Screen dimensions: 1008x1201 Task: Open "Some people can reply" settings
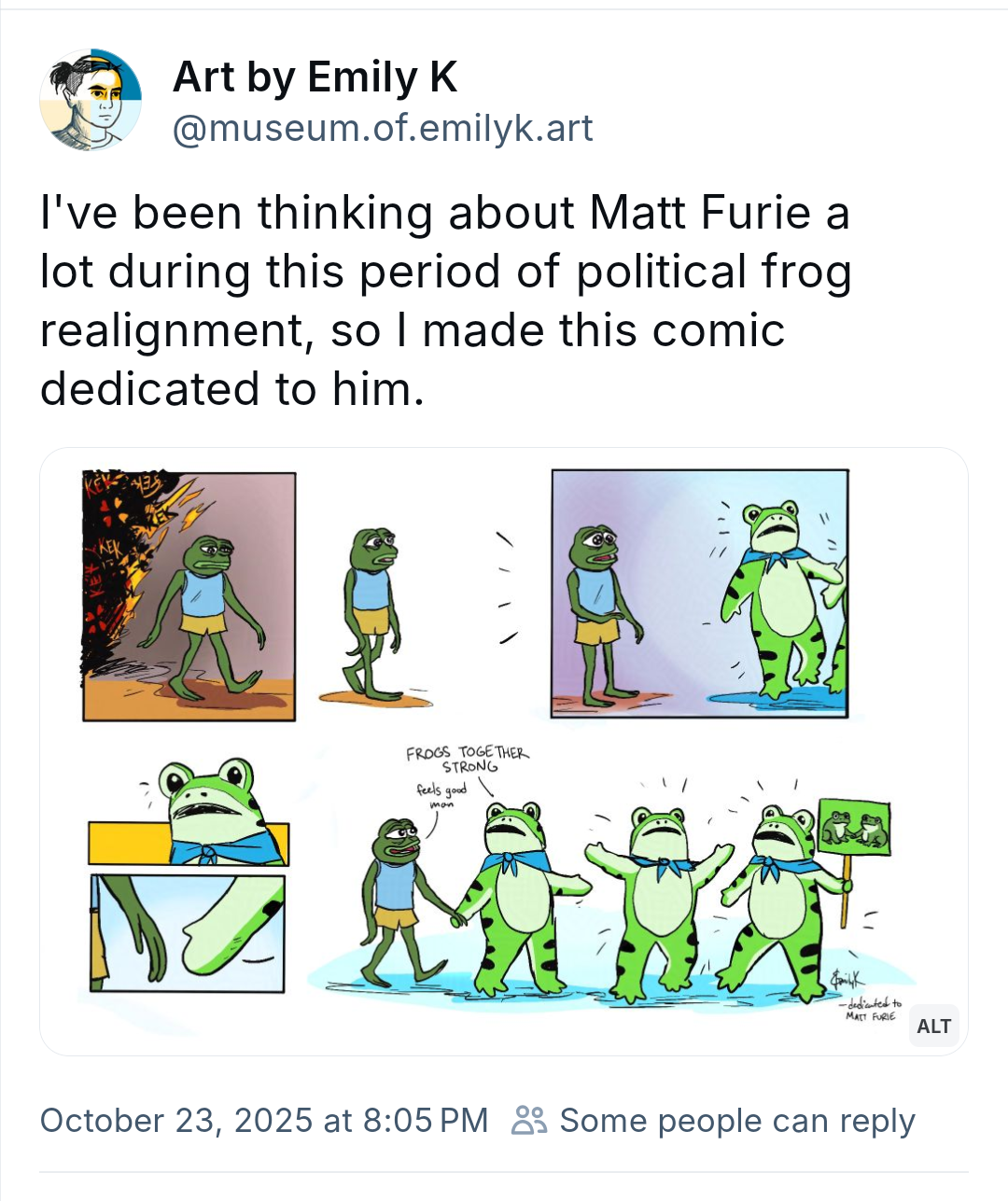[x=736, y=1120]
